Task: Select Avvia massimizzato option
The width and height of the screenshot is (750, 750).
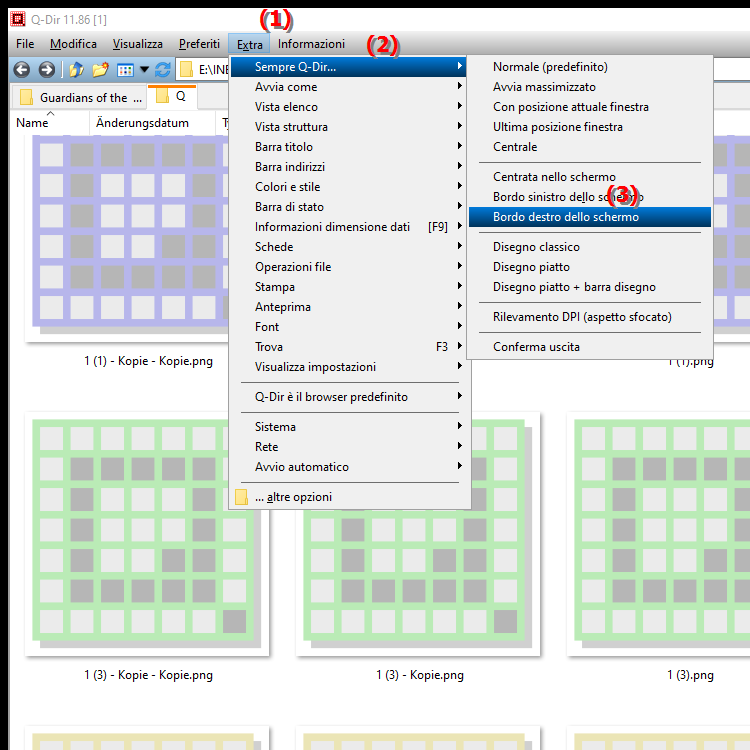Action: [590, 87]
